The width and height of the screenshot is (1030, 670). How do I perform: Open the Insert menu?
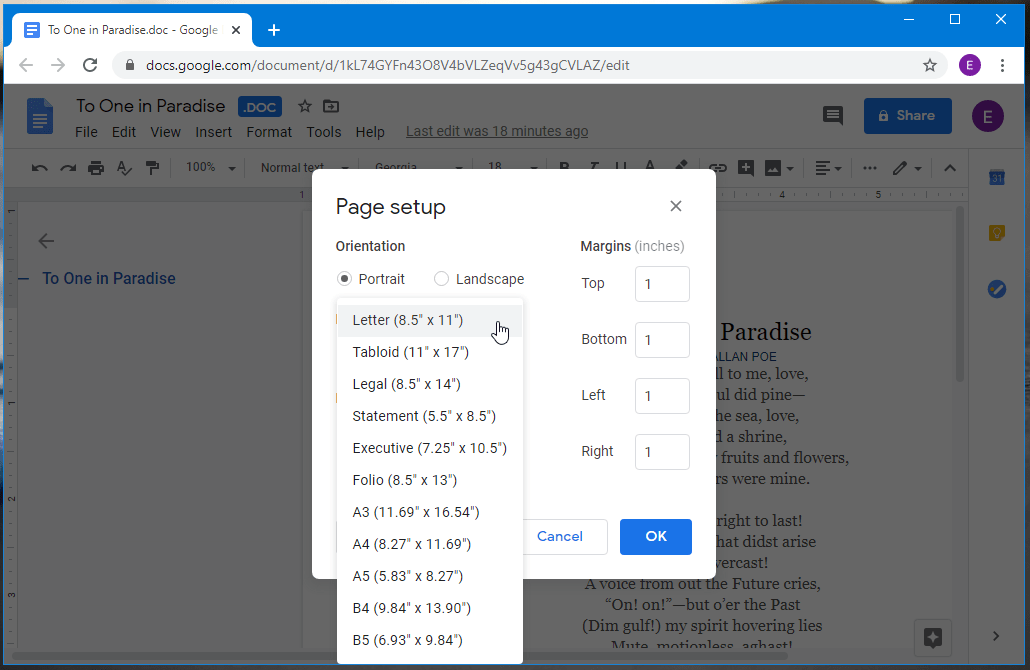(x=213, y=132)
